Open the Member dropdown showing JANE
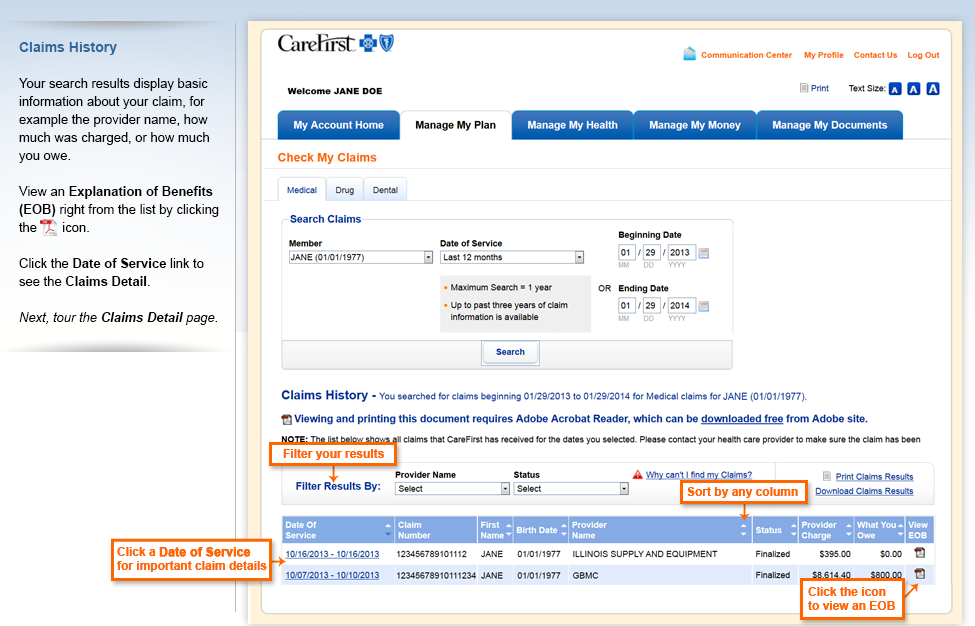Screen dimensions: 975x626 click(x=361, y=257)
